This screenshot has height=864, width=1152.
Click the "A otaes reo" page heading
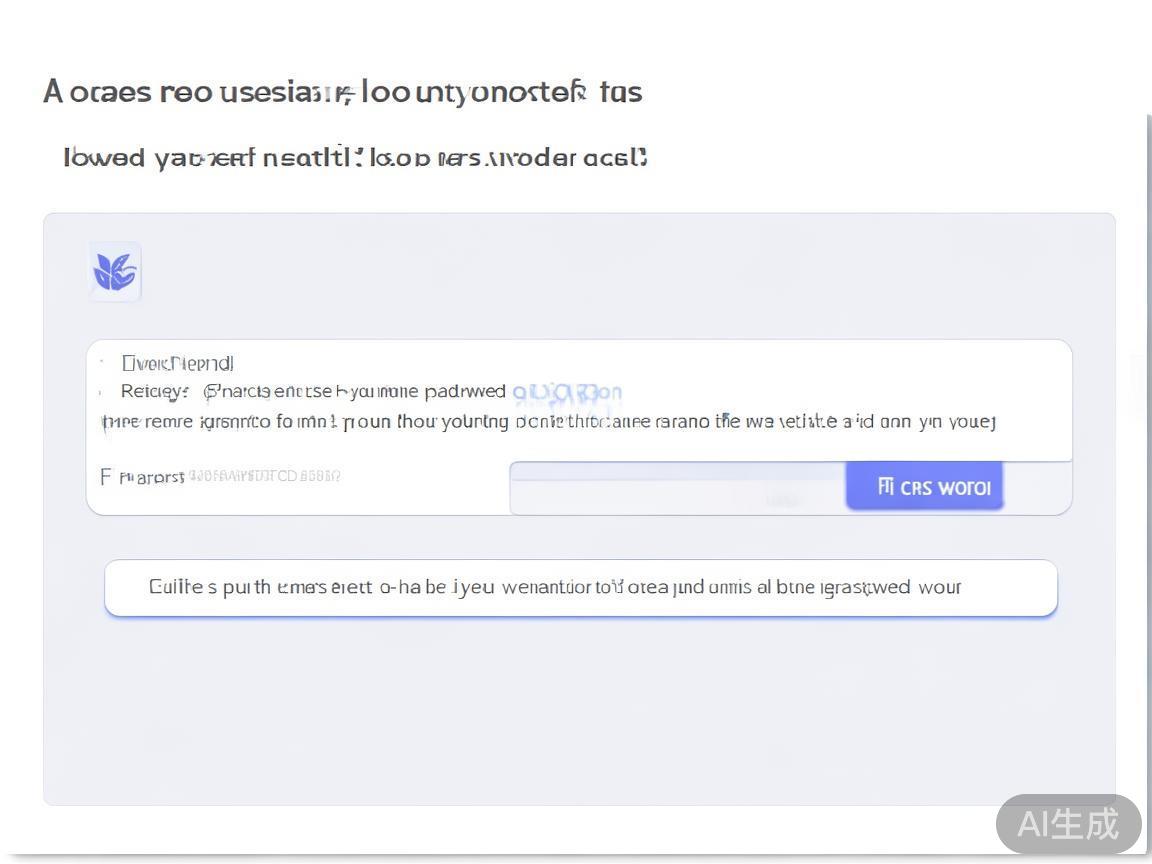[342, 92]
